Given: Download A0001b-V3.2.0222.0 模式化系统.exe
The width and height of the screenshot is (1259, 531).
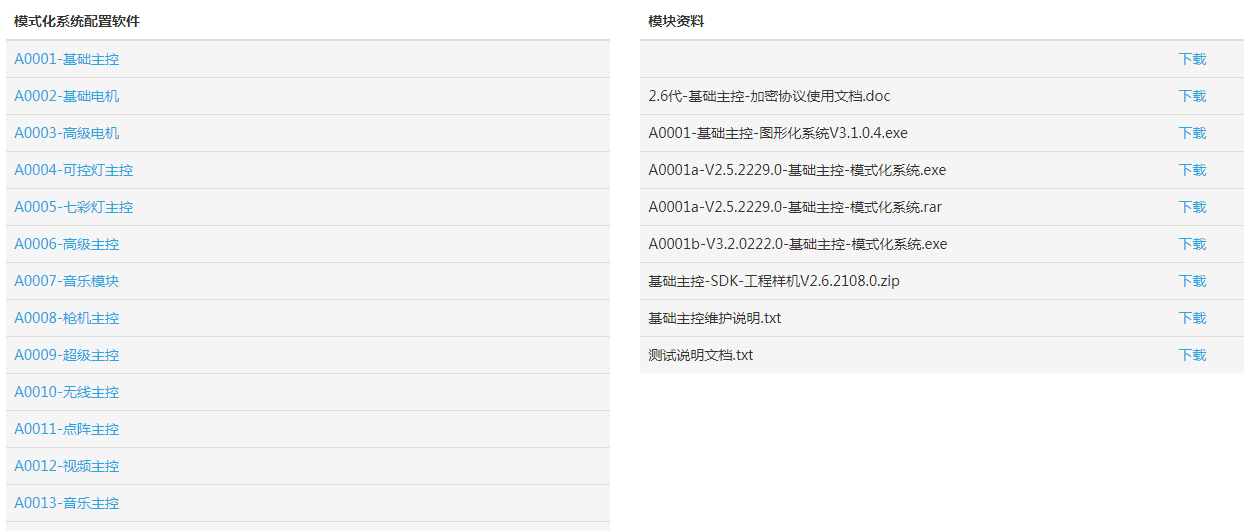Looking at the screenshot, I should tap(1192, 244).
